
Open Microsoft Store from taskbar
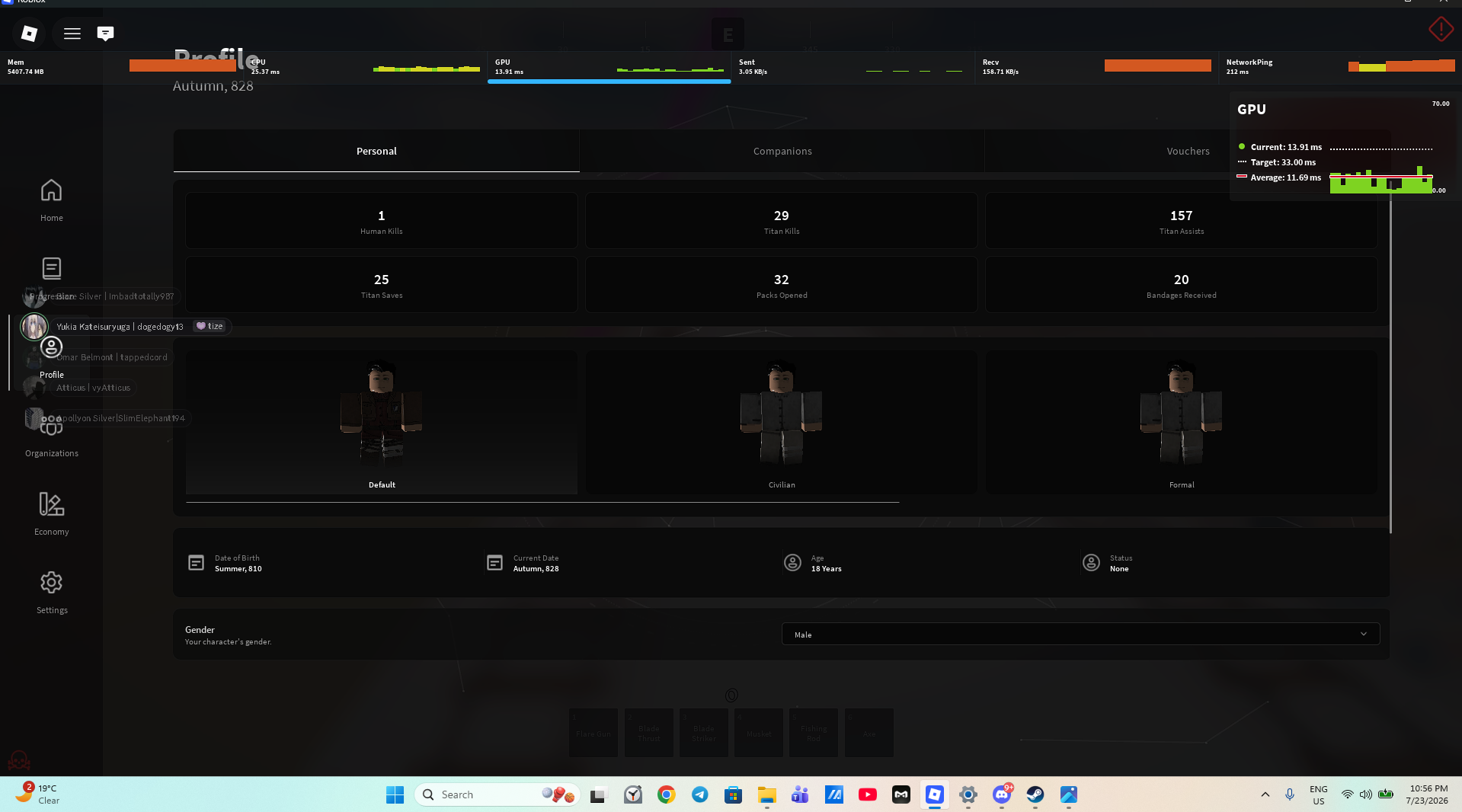pyautogui.click(x=734, y=794)
